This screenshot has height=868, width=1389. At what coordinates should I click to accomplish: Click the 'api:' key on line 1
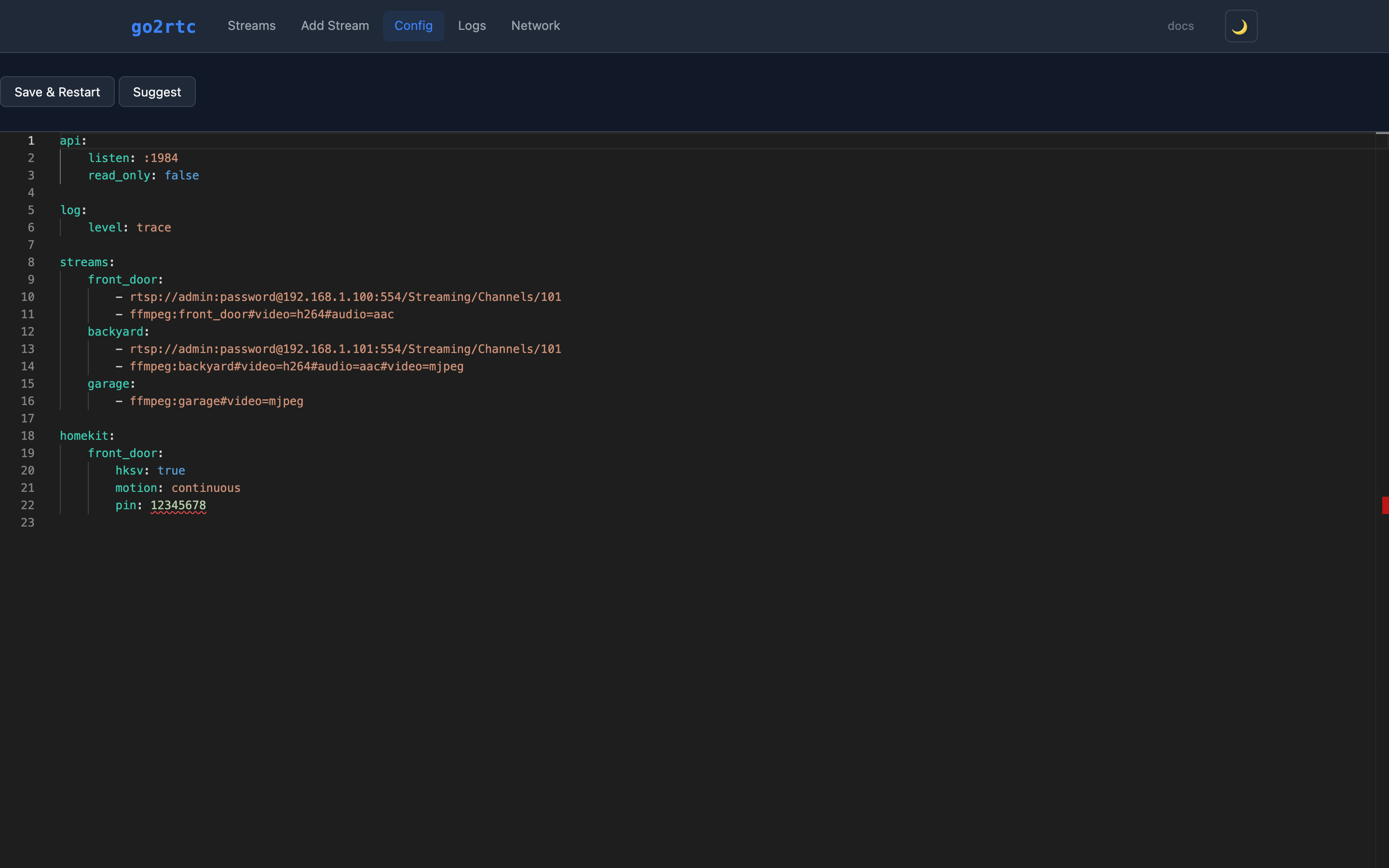[x=73, y=141]
